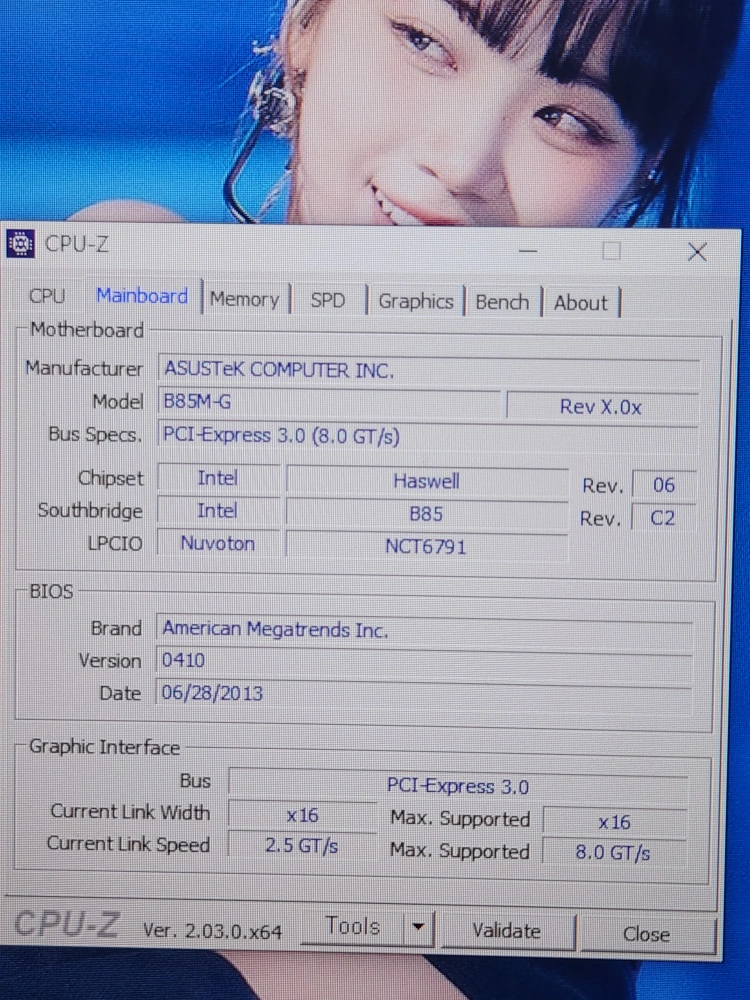
Task: Click the Current Link Width x16 value
Action: pyautogui.click(x=302, y=815)
